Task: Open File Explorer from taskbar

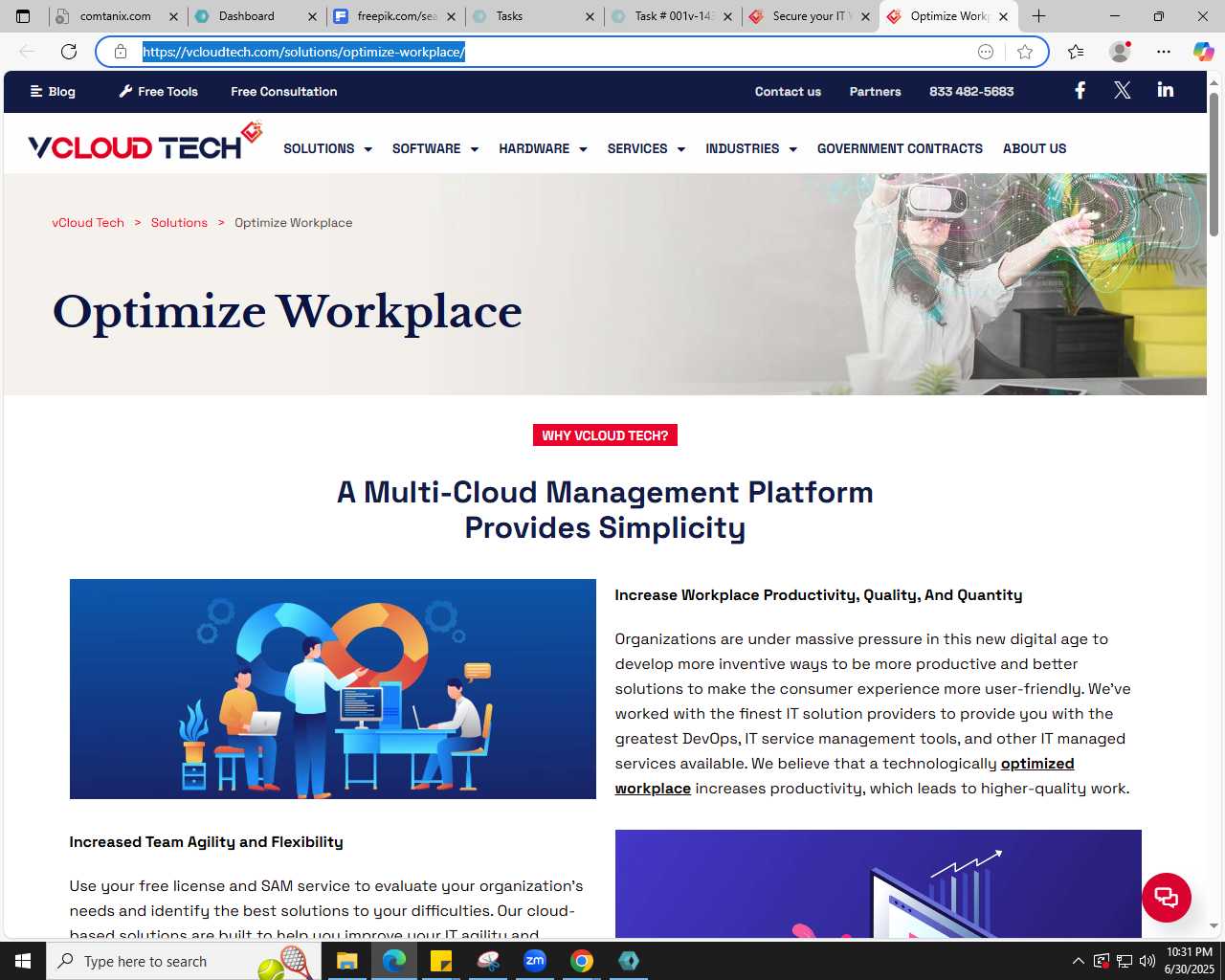Action: (x=346, y=961)
